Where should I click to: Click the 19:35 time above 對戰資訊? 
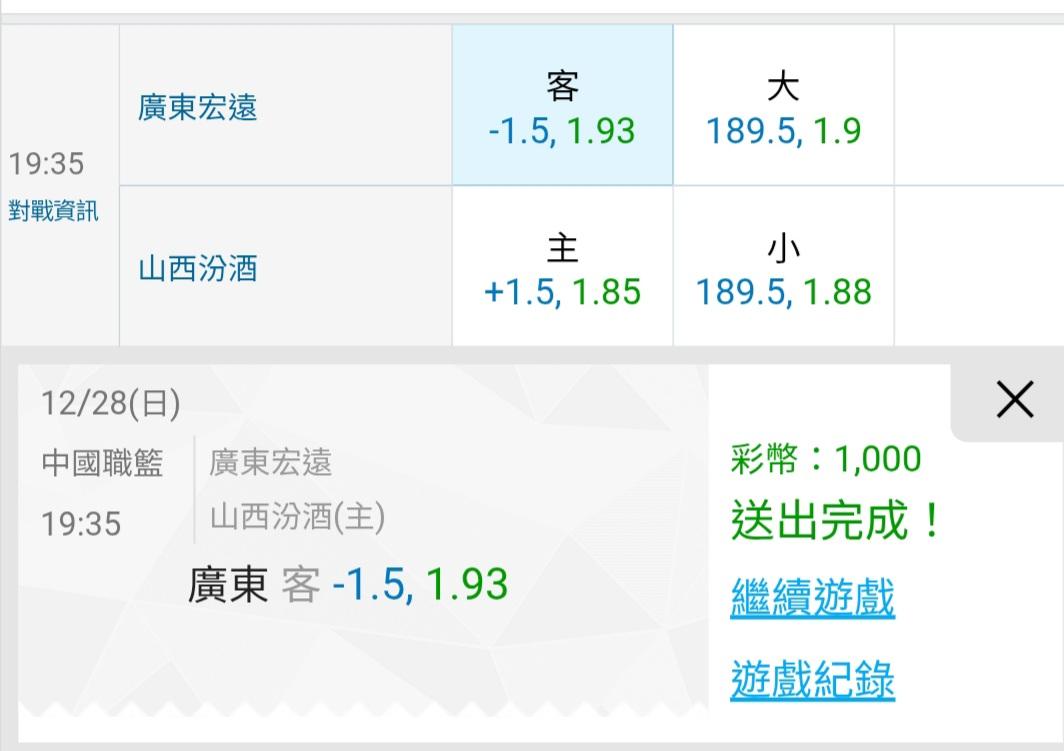47,163
